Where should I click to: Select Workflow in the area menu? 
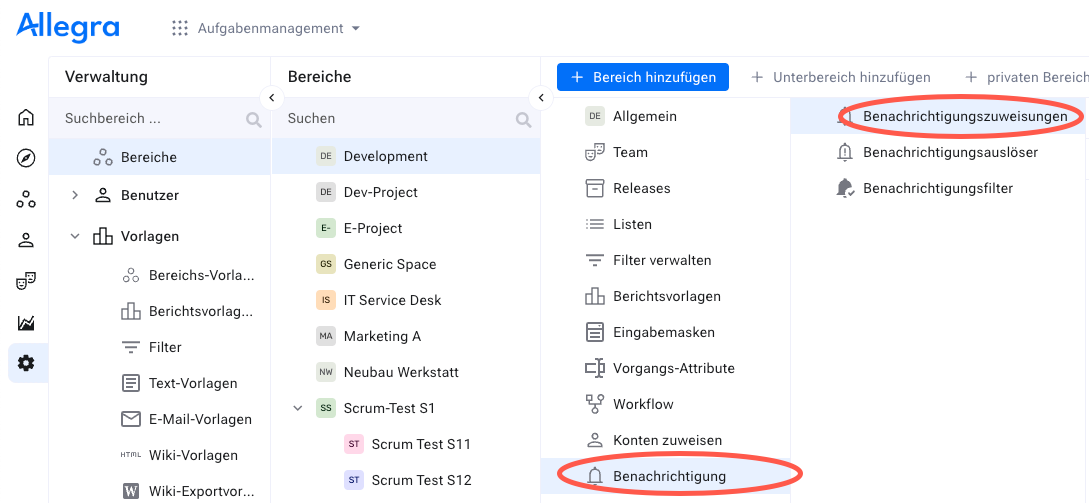[x=642, y=404]
